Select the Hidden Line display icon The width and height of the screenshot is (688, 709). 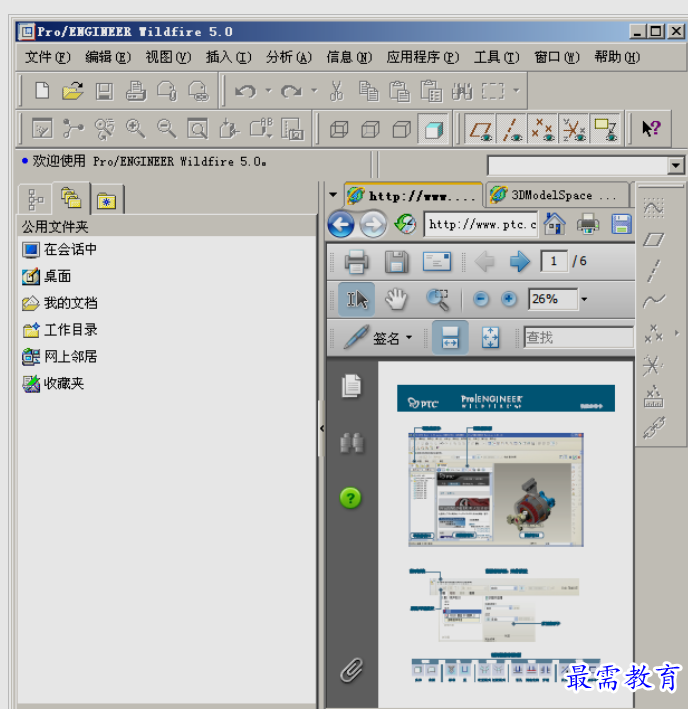point(370,130)
